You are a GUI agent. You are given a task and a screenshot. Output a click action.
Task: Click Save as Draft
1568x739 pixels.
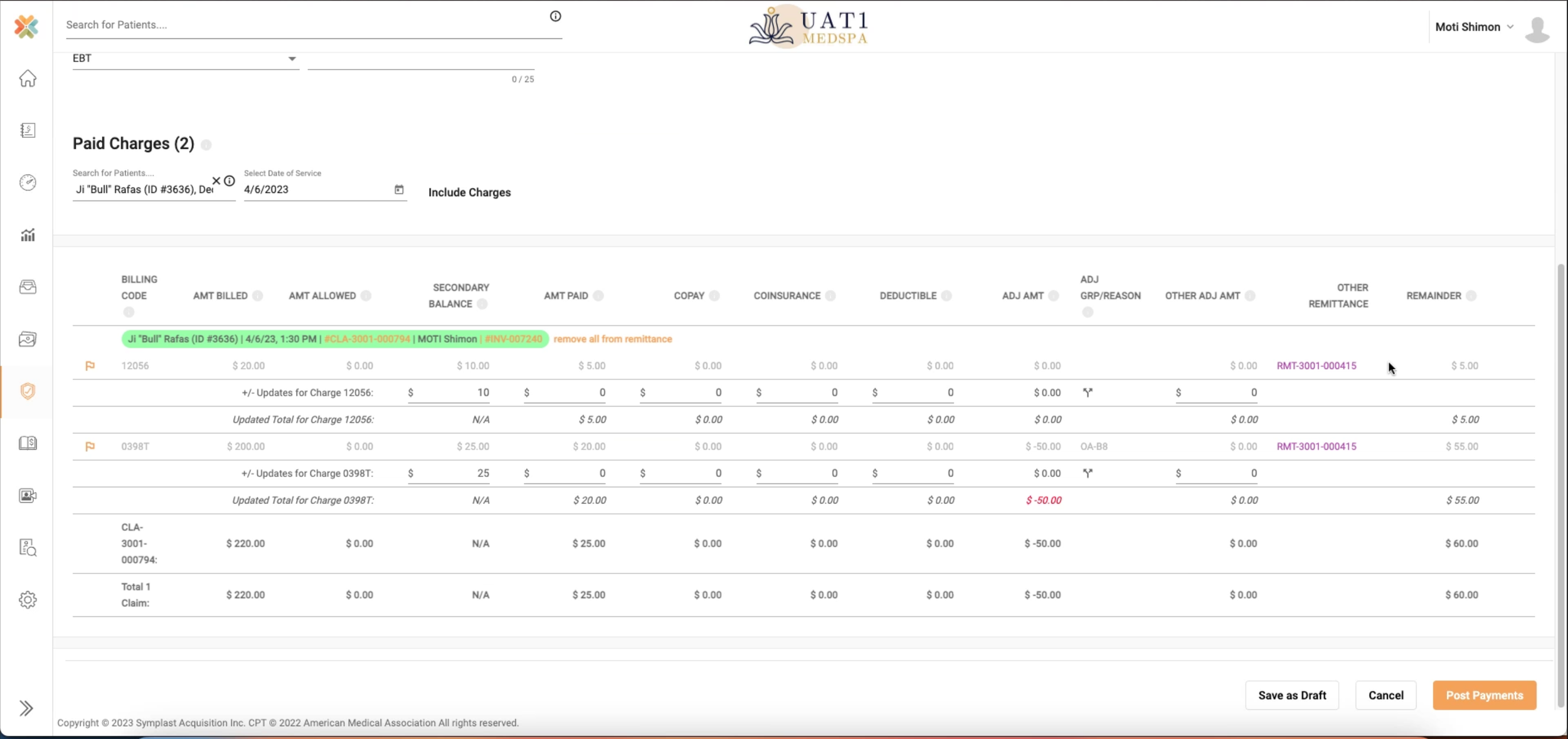coord(1291,695)
